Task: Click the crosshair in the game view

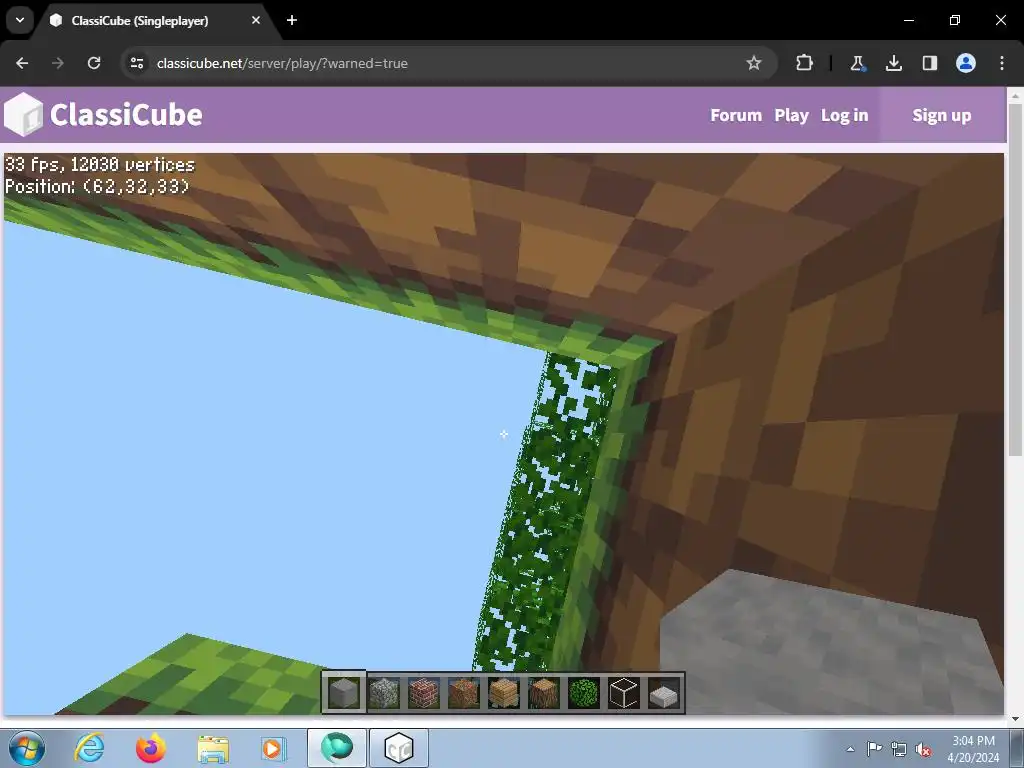Action: point(504,434)
